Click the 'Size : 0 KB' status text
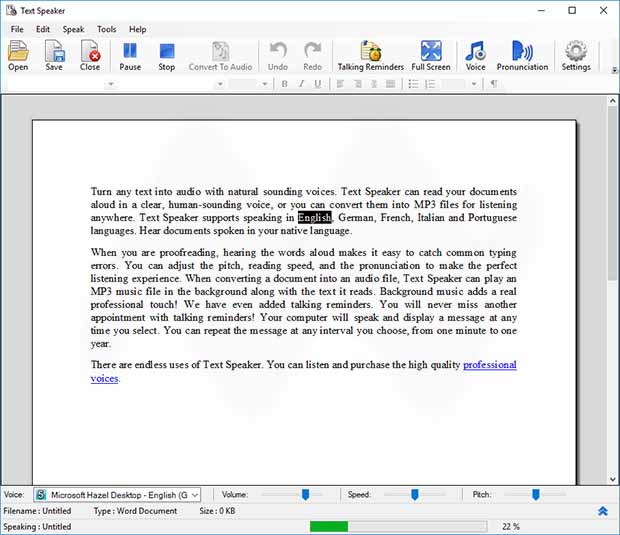620x535 pixels. [217, 511]
